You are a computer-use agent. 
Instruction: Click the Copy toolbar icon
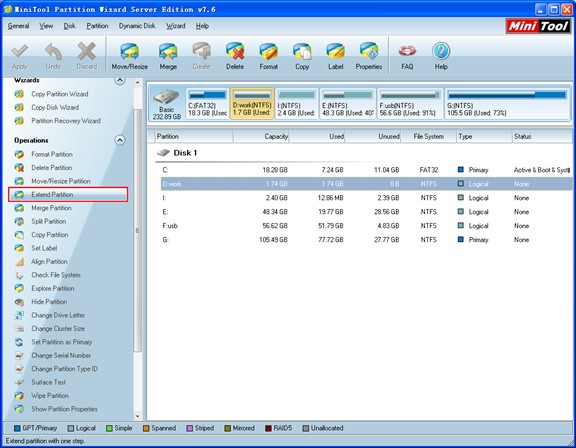(302, 56)
